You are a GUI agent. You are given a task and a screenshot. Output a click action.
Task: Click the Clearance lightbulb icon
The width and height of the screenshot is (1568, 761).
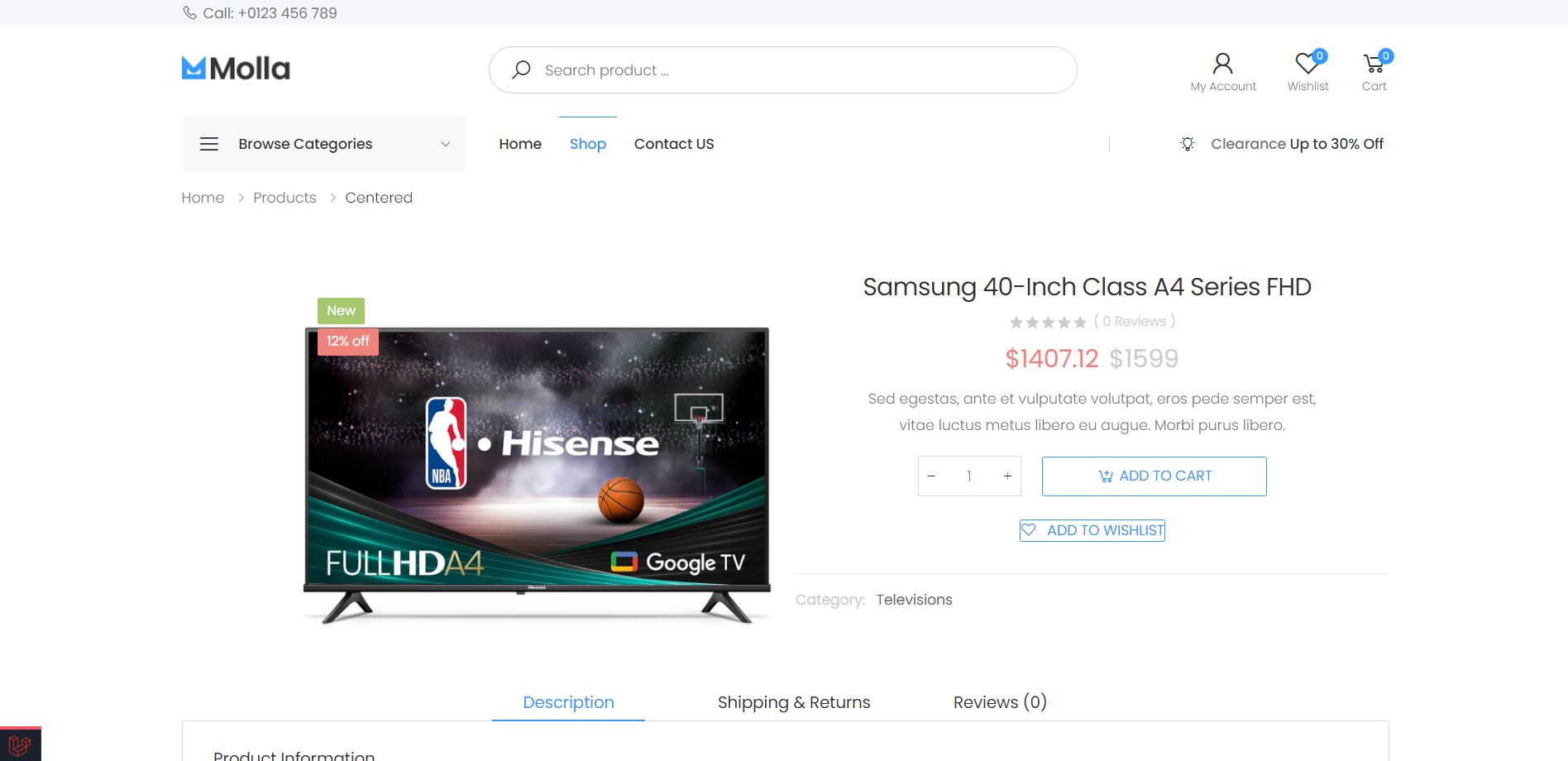click(x=1188, y=144)
